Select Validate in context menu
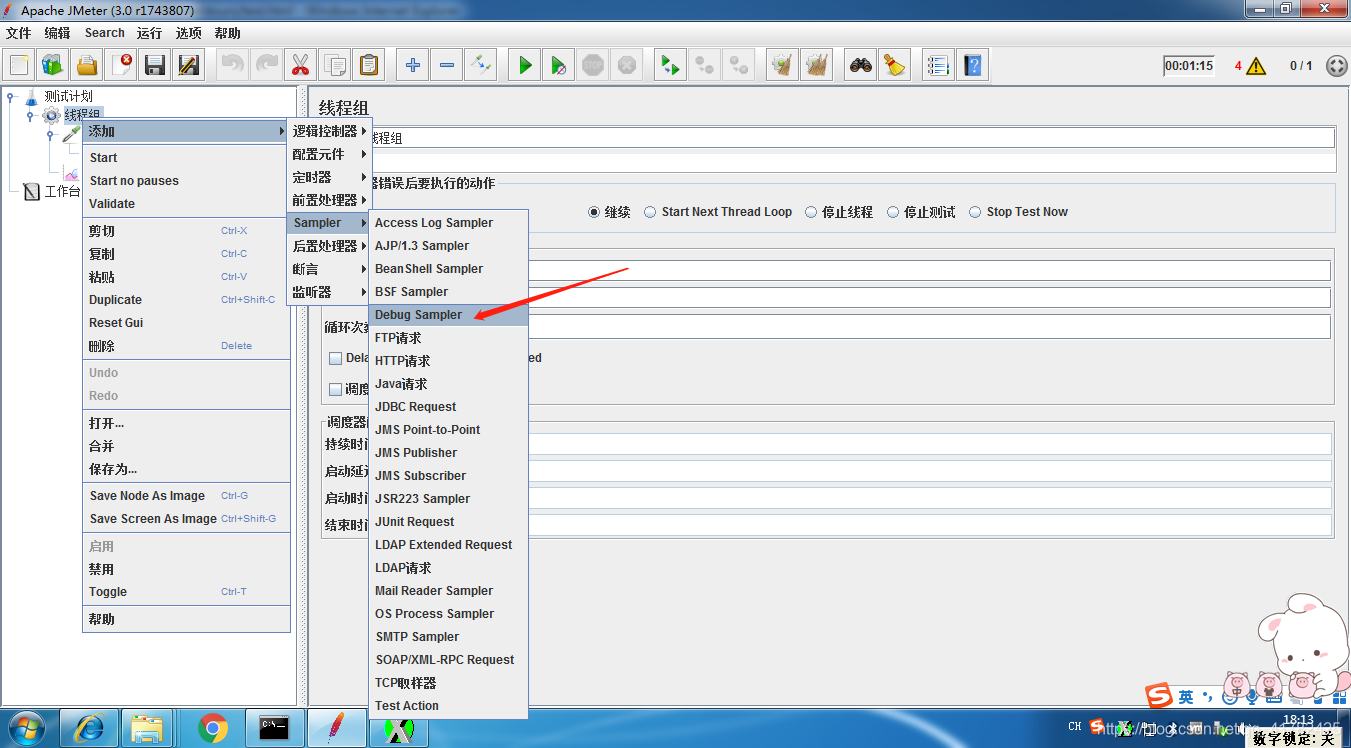 (x=186, y=204)
